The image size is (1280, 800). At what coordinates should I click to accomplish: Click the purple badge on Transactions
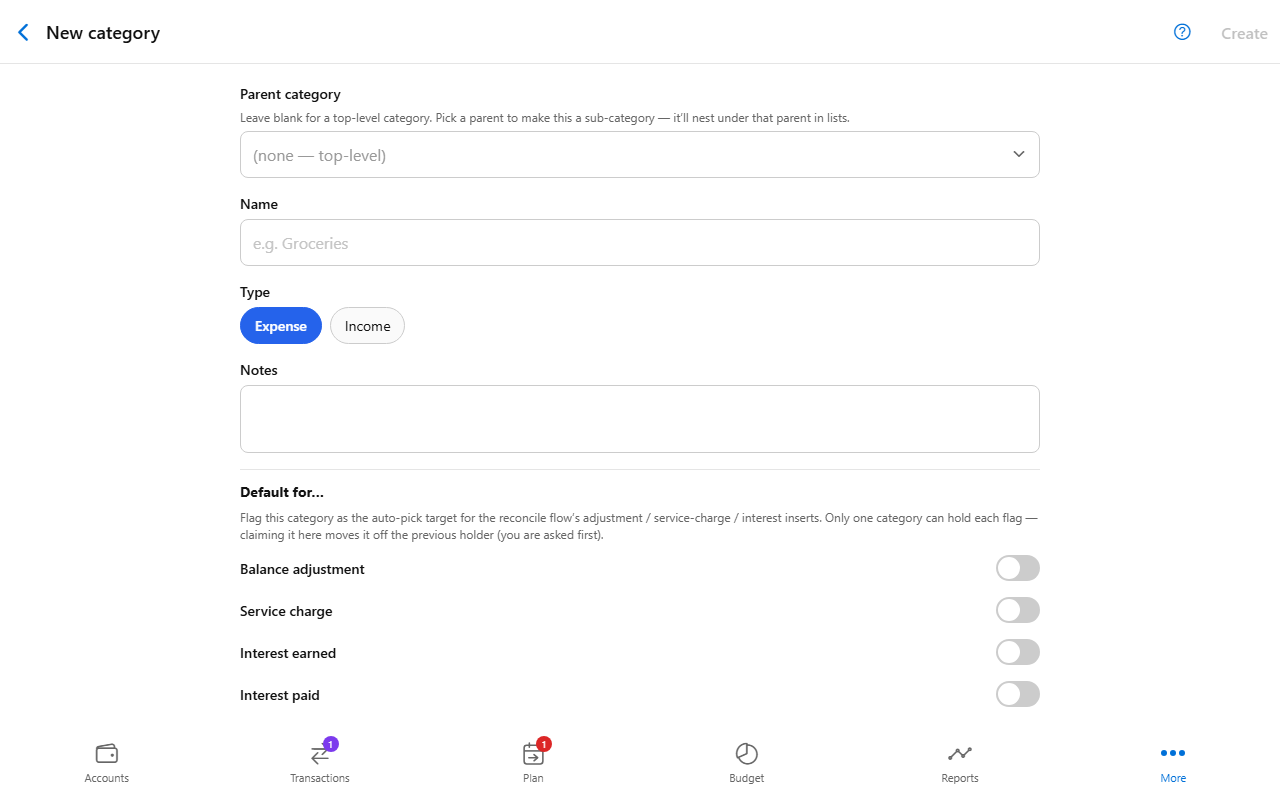pos(331,744)
